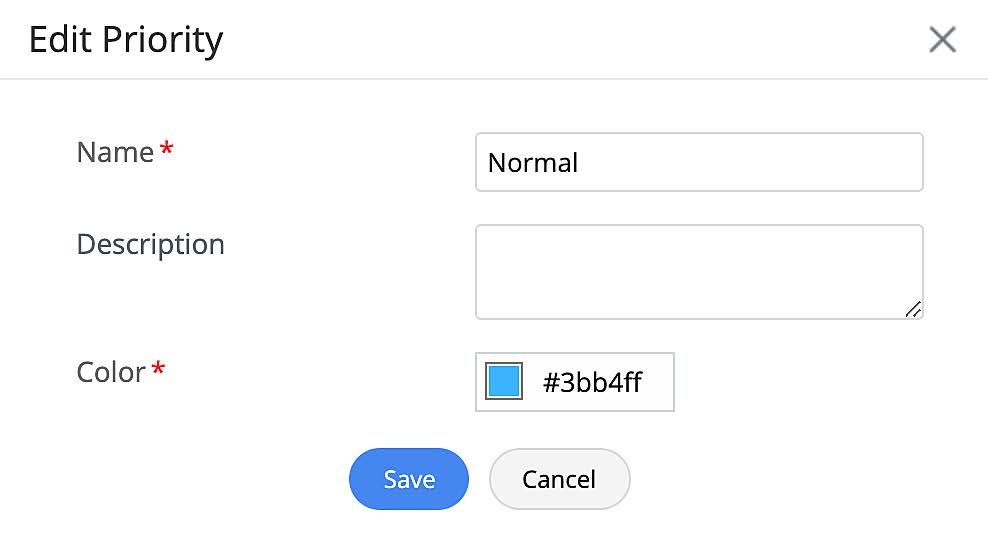Close the Edit Priority dialog
Viewport: 988px width, 542px height.
point(942,40)
